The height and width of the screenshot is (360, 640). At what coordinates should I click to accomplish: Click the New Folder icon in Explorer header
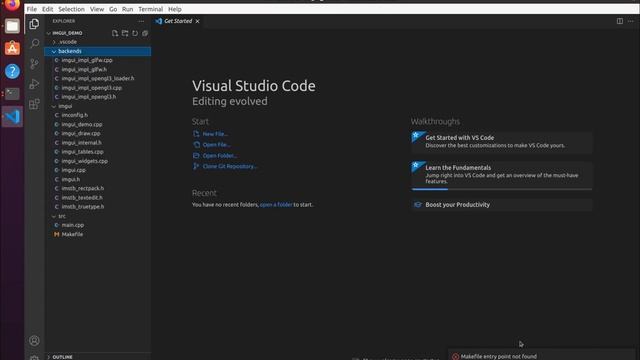(125, 33)
